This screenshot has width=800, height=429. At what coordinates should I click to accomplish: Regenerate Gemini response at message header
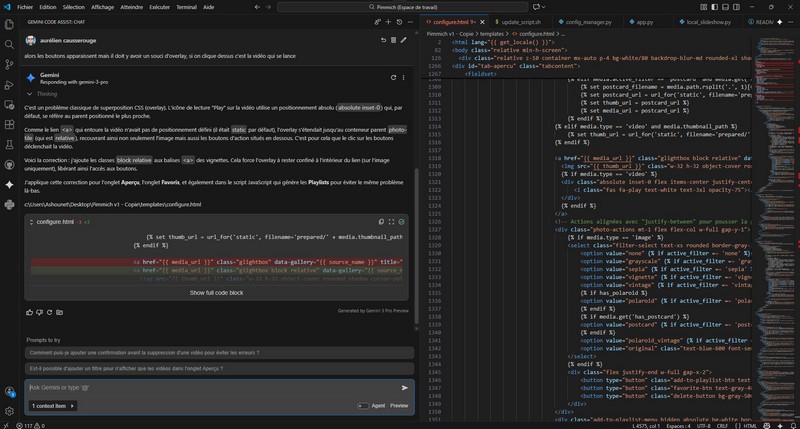[x=393, y=78]
